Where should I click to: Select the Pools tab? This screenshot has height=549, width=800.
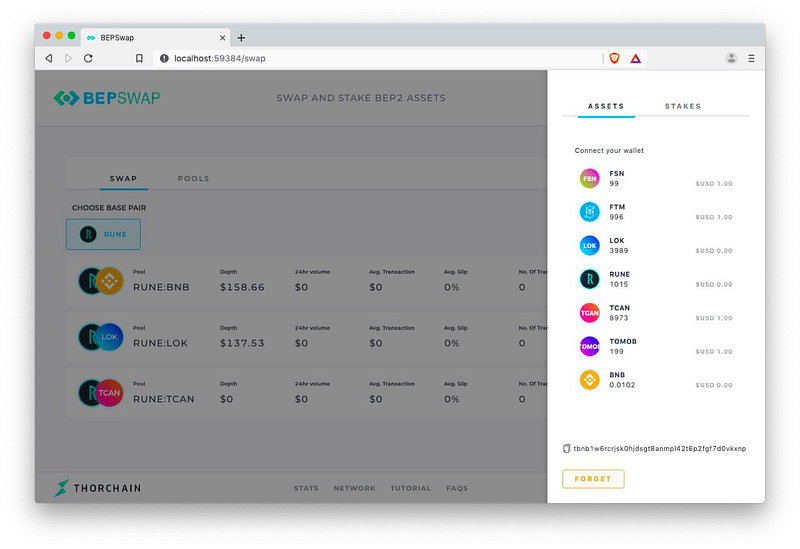193,179
